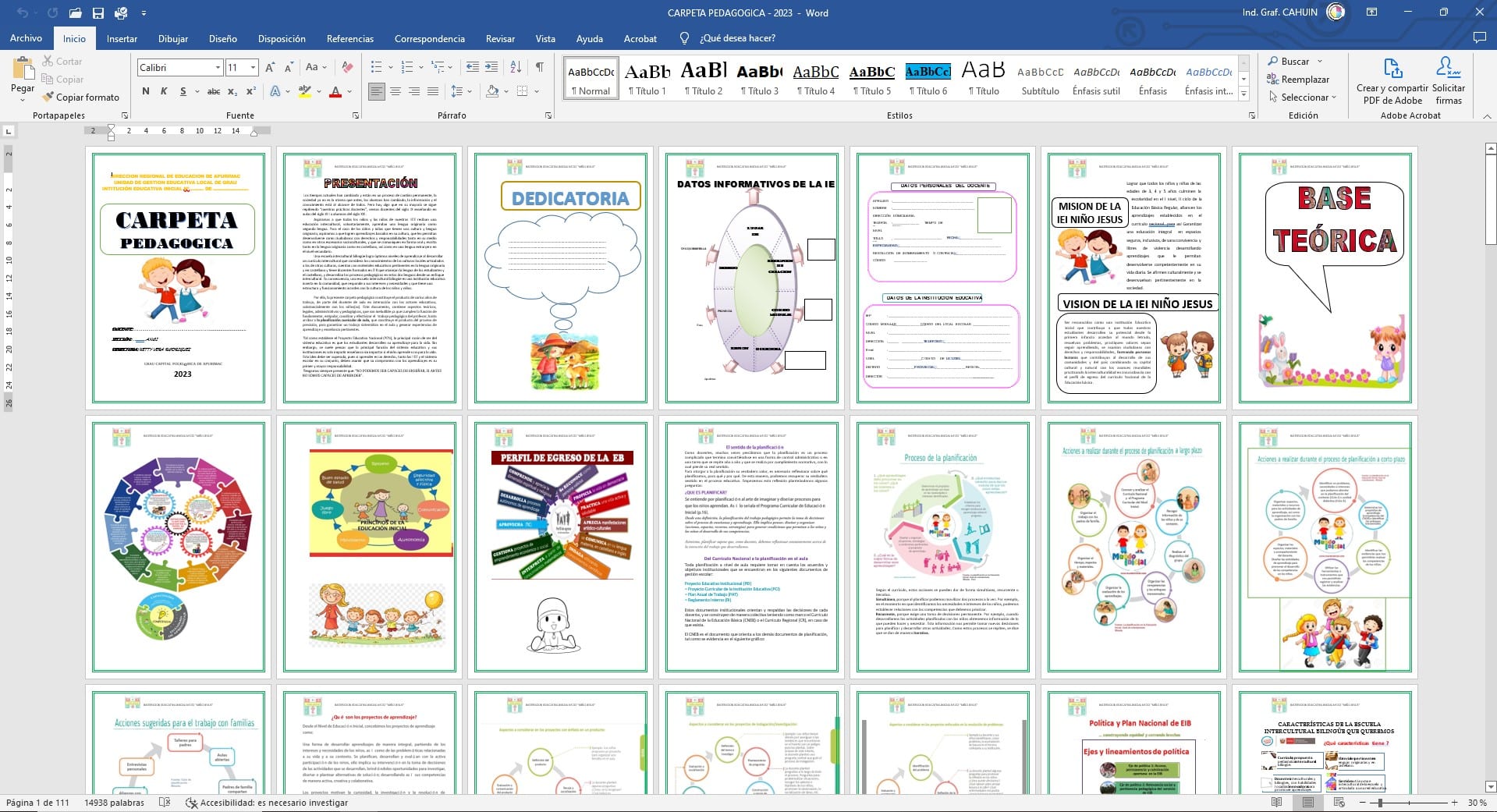
Task: Increase font size with the grow font icon
Action: [270, 68]
